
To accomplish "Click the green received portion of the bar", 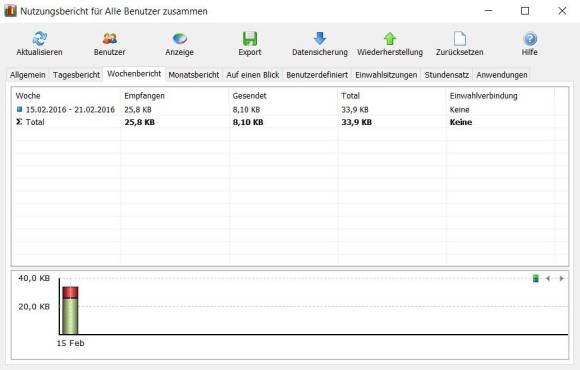I will coord(70,316).
